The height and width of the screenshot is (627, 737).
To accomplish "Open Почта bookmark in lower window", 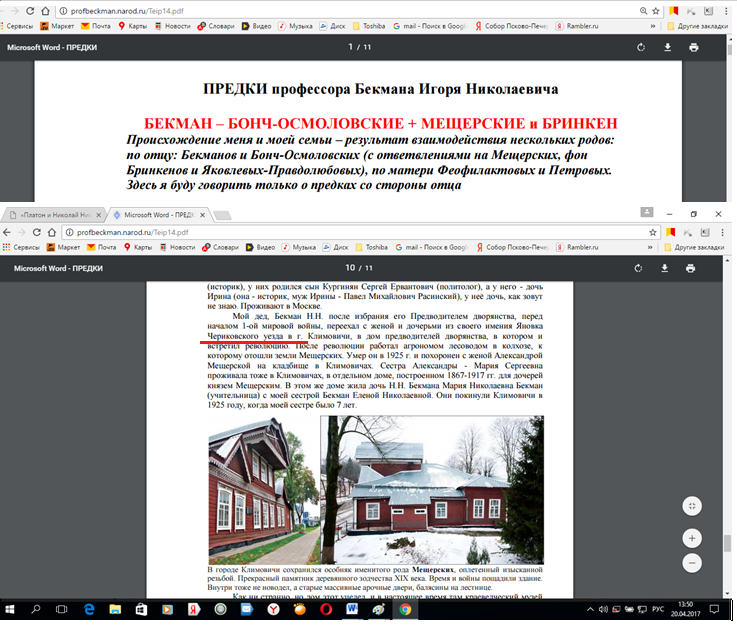I will coord(102,247).
